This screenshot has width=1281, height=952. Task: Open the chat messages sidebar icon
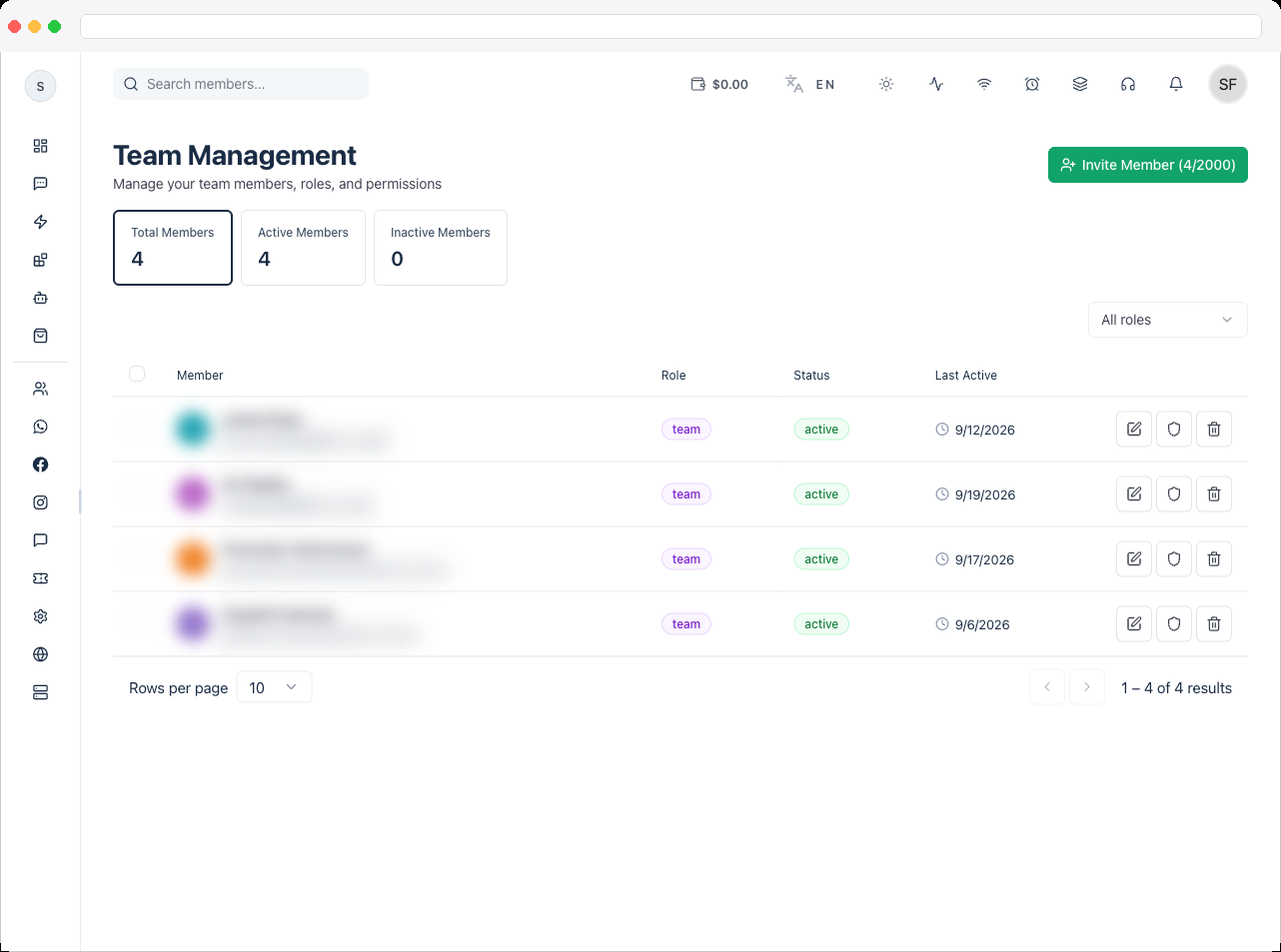[40, 184]
